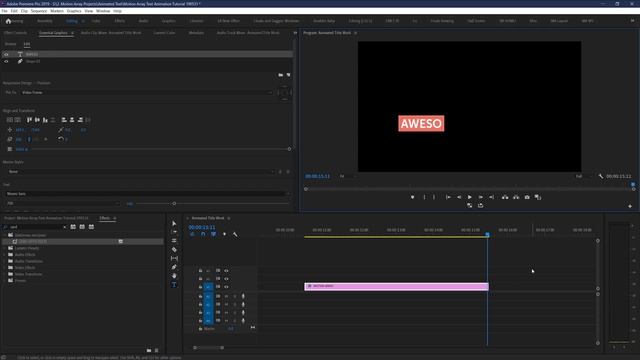Click the timeline settings wrench icon
Screen dimensions: 640x360
click(x=235, y=234)
